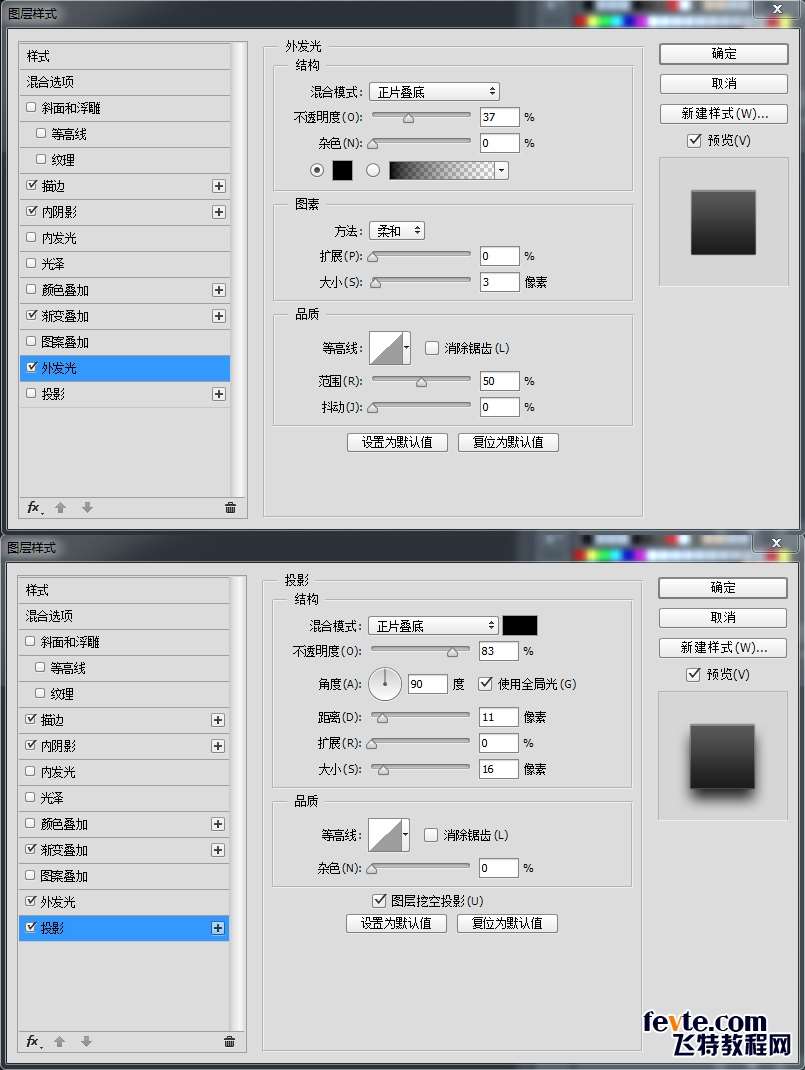Click 设置为默认值 in outer glow panel
Viewport: 805px width, 1070px height.
(x=397, y=442)
